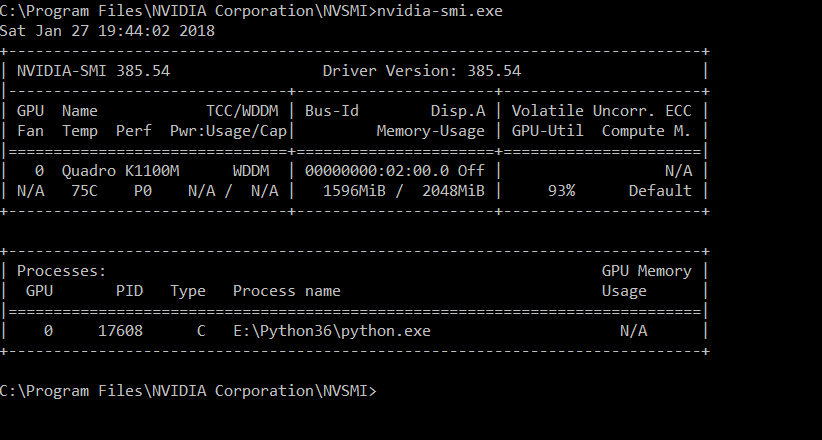Click the 'Memory-Usage' column header
The width and height of the screenshot is (822, 440).
[x=431, y=131]
